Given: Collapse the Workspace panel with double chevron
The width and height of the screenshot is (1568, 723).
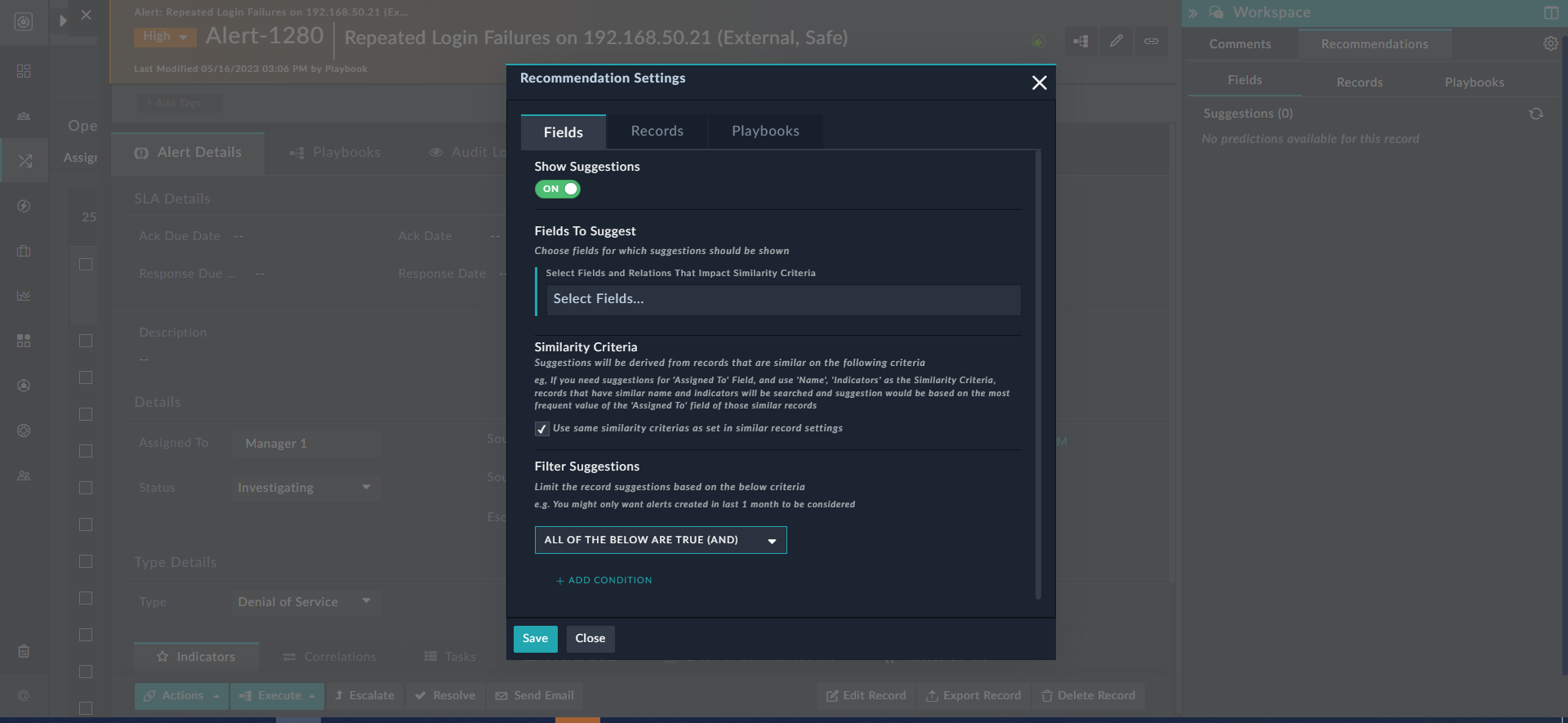Looking at the screenshot, I should (x=1193, y=13).
